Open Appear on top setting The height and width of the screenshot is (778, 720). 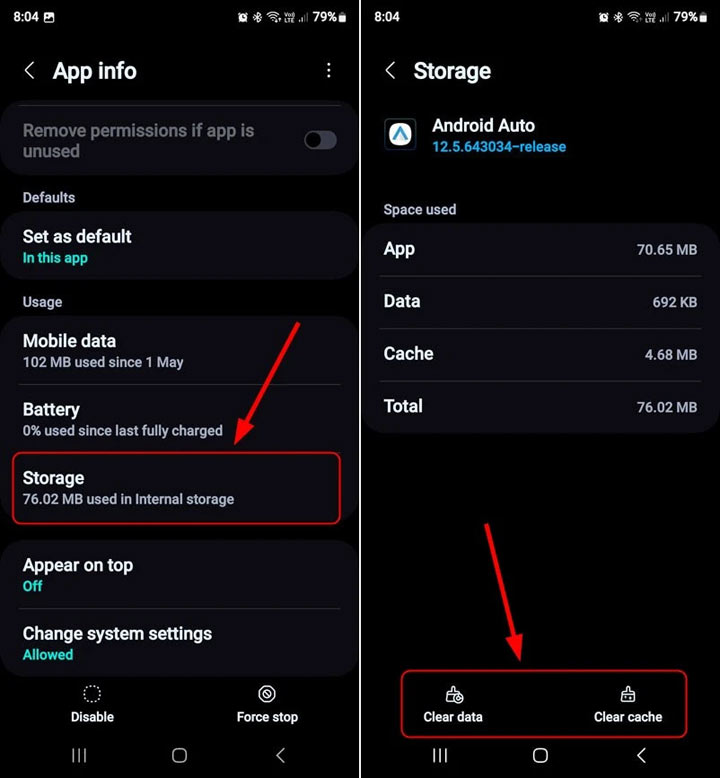176,574
